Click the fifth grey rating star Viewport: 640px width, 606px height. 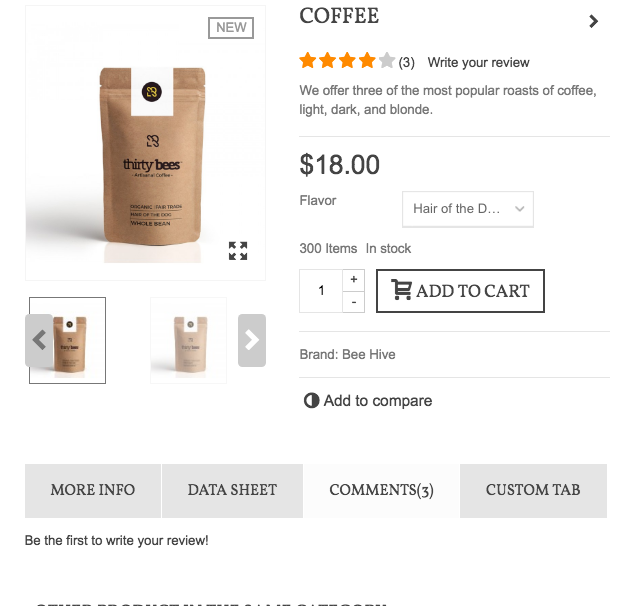coord(387,60)
